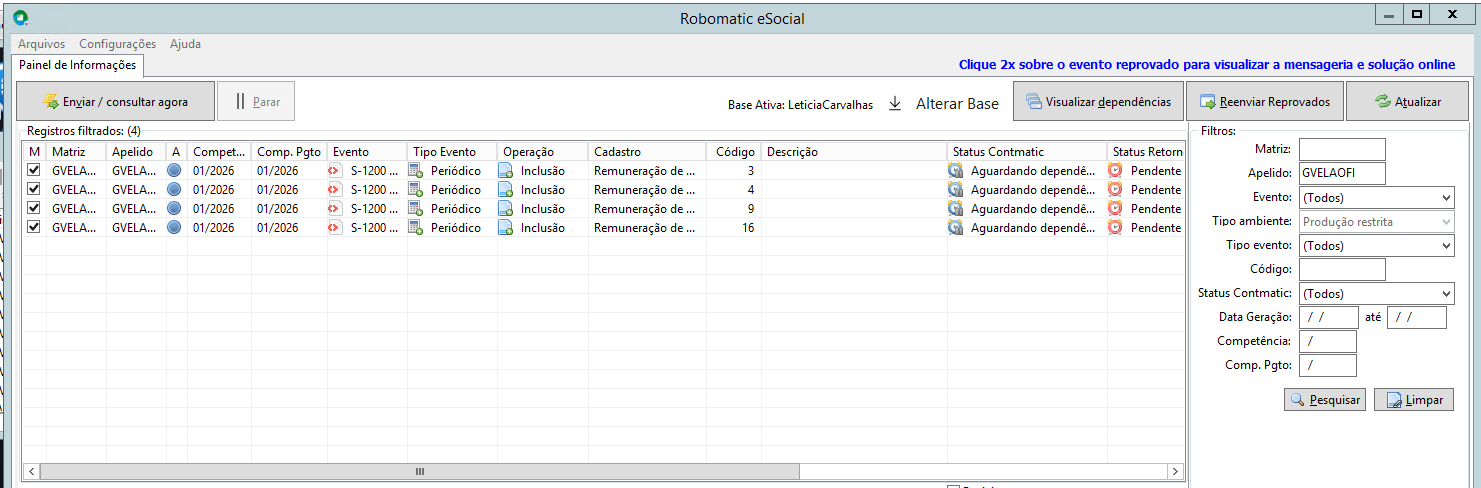Image resolution: width=1481 pixels, height=488 pixels.
Task: Click the Data Geração start date field
Action: tap(1328, 317)
